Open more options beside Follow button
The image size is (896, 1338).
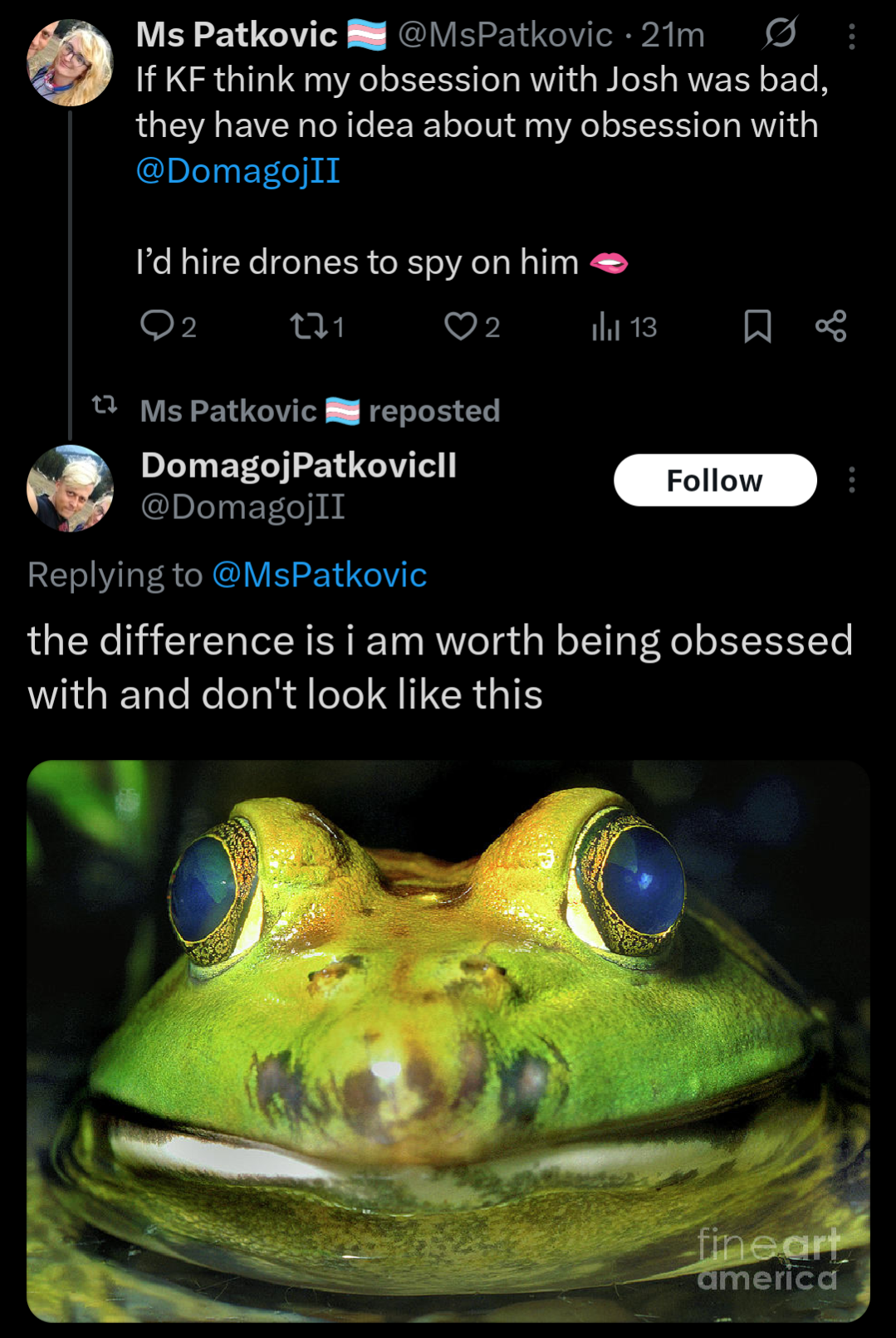[x=852, y=480]
